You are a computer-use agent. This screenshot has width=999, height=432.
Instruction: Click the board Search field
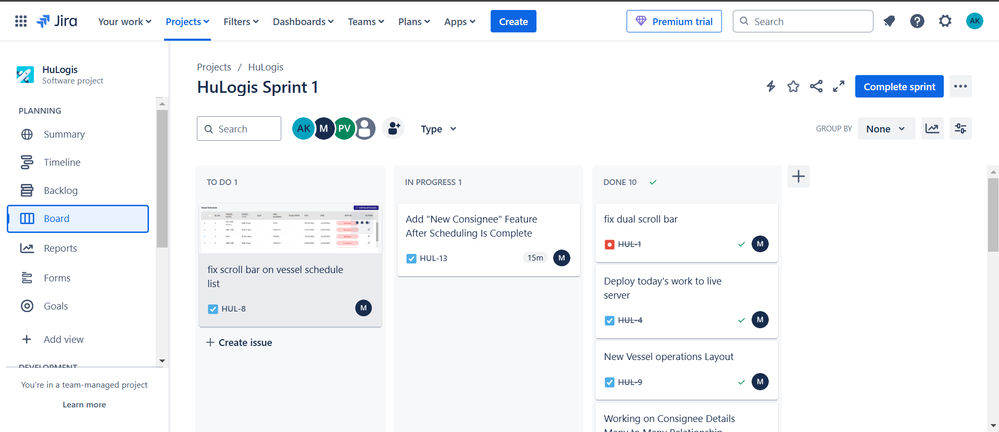tap(239, 129)
